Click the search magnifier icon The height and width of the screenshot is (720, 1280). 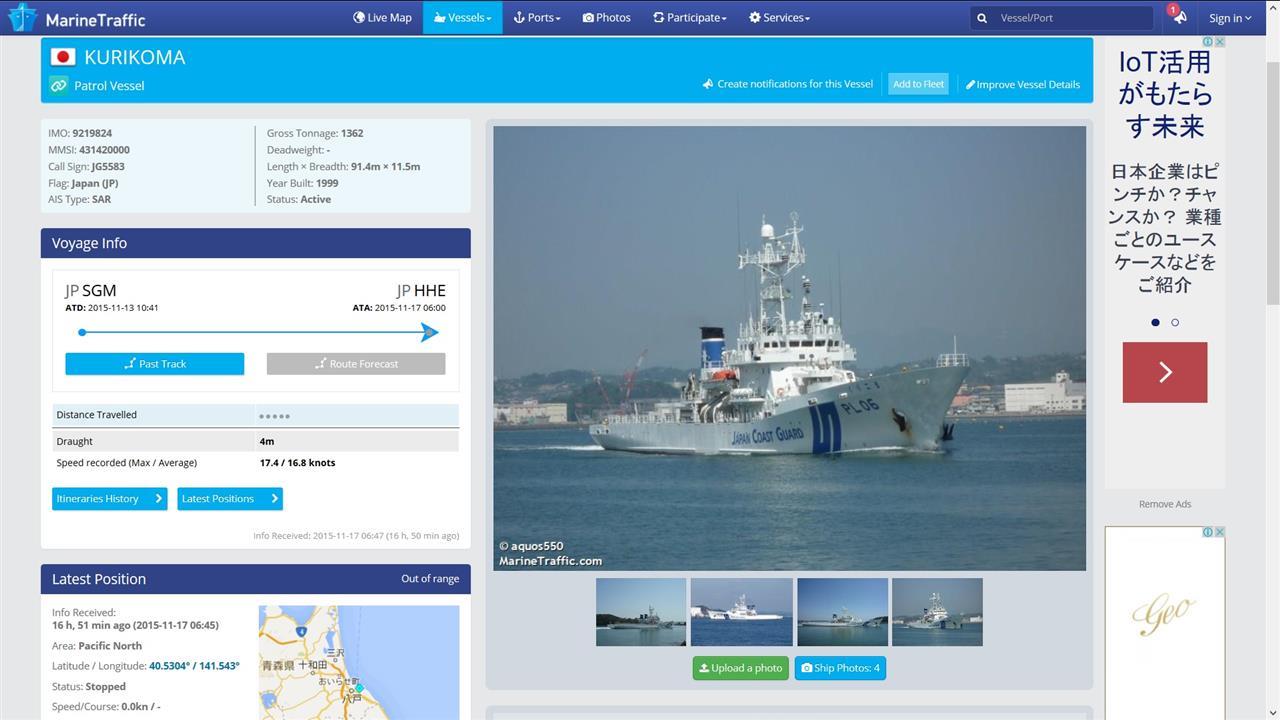[x=982, y=18]
